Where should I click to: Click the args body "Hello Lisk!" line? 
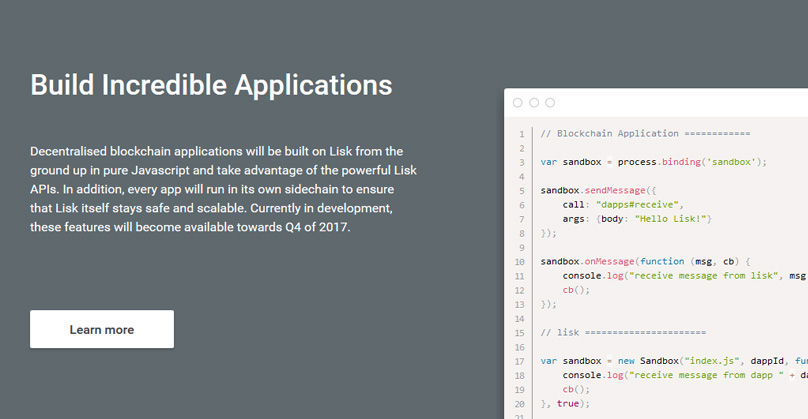[x=637, y=219]
